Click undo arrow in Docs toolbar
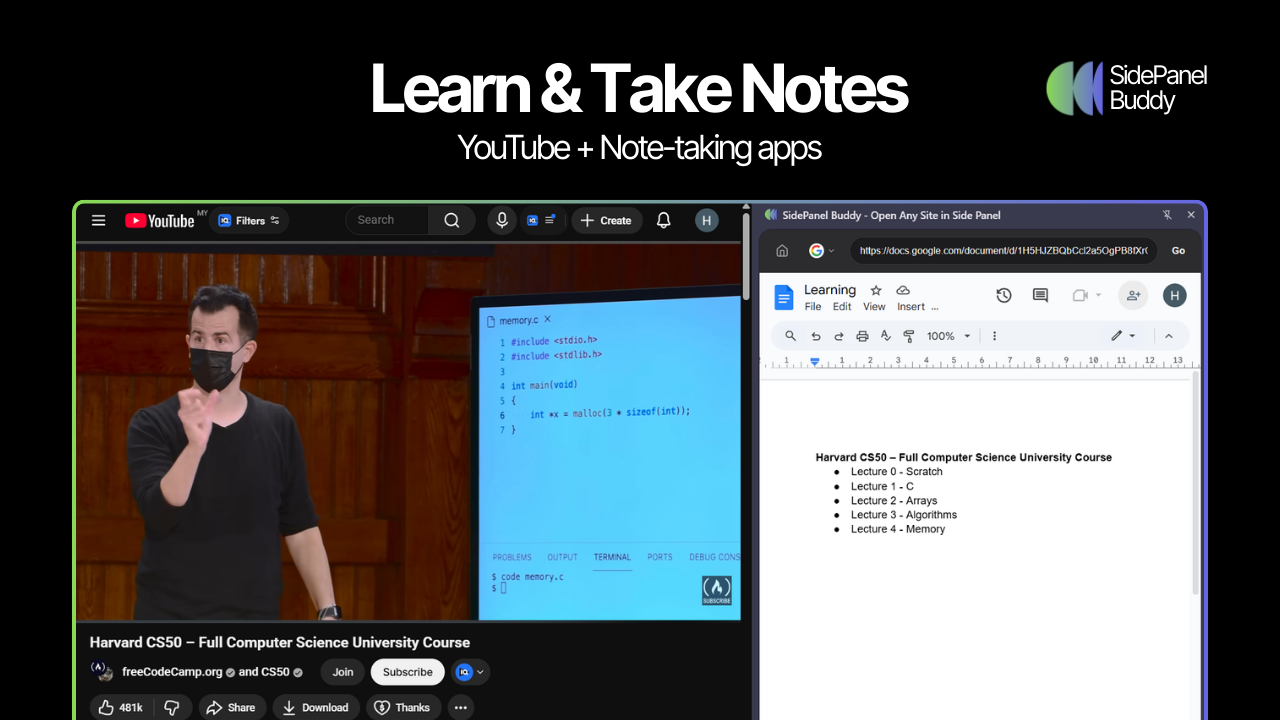Viewport: 1280px width, 720px height. (816, 336)
